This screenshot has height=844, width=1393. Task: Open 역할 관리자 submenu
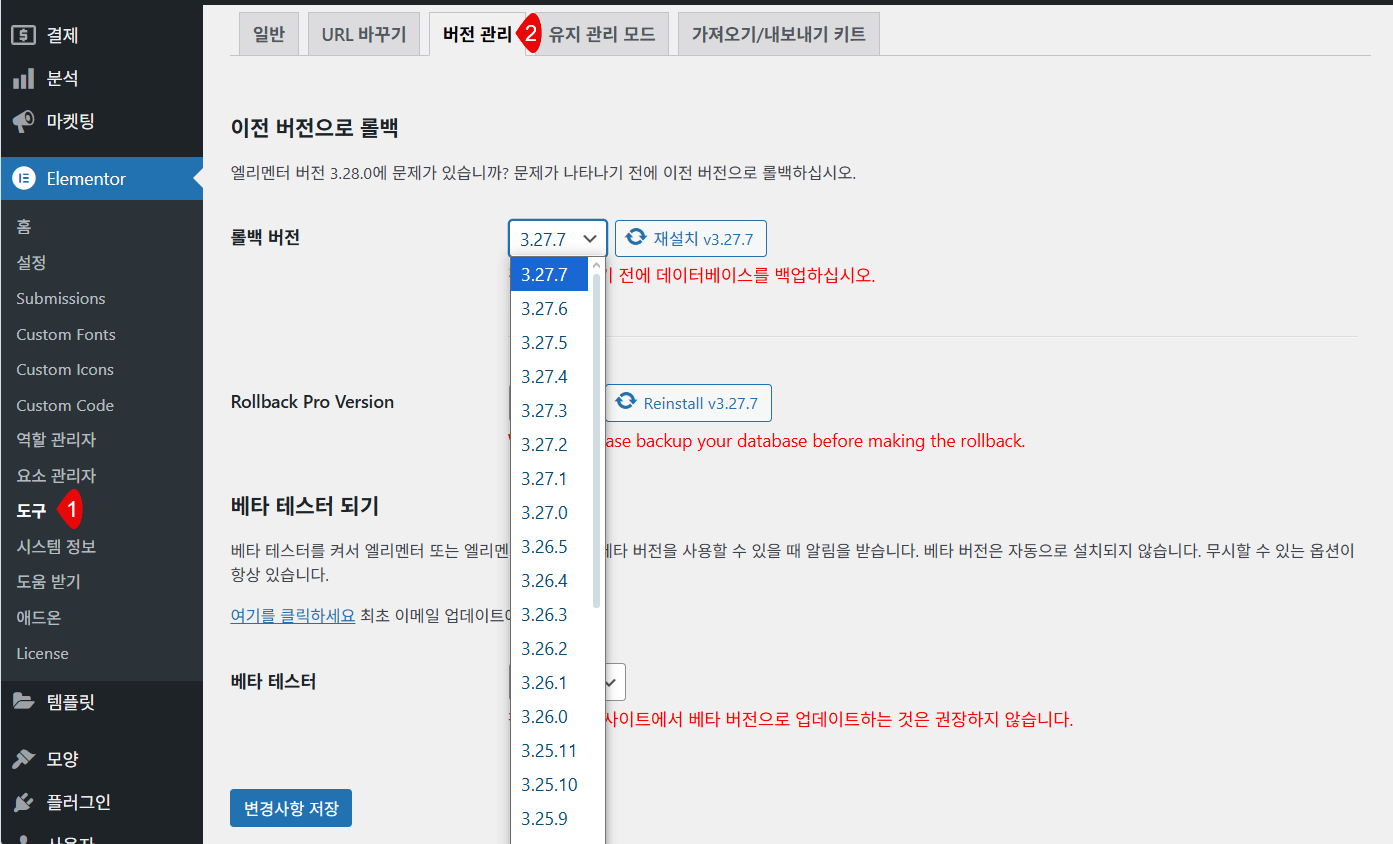click(x=56, y=440)
